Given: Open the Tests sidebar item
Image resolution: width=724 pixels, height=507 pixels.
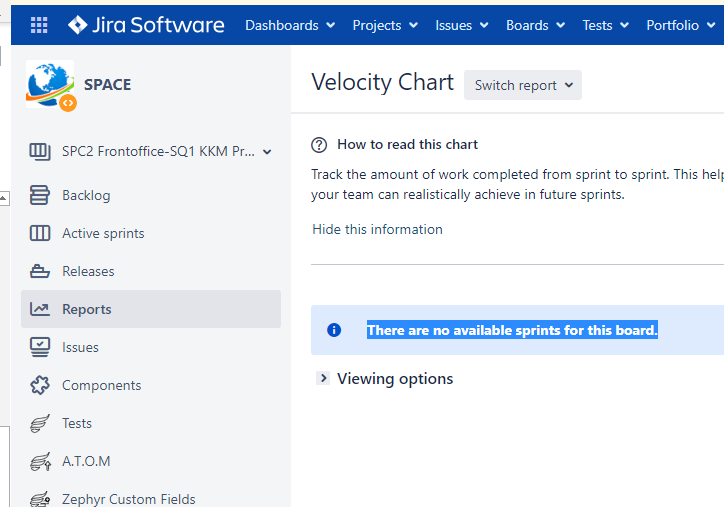Looking at the screenshot, I should [77, 423].
